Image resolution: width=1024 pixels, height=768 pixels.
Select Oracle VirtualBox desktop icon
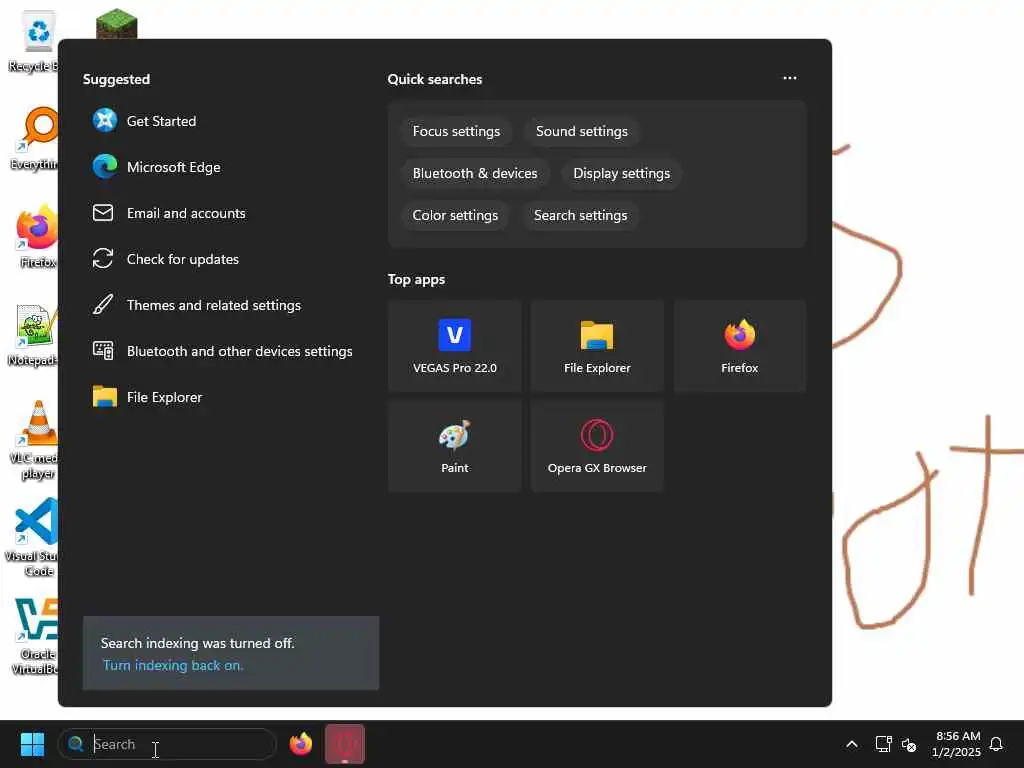34,636
